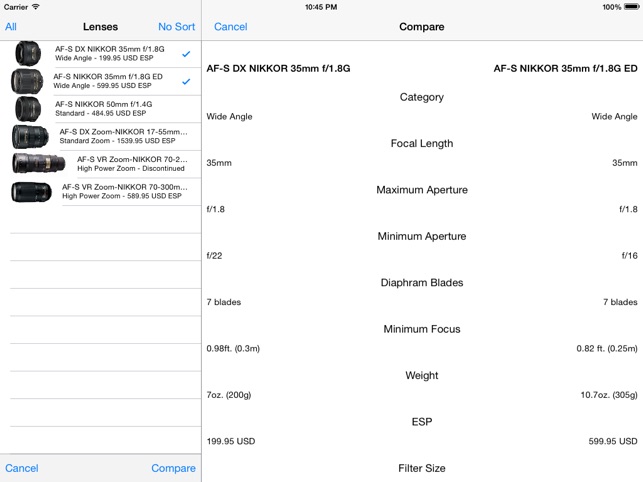Tap 'High Power Zoom - 589.95 USD ESP' subtitle
Viewport: 643px width, 482px height.
pyautogui.click(x=122, y=196)
